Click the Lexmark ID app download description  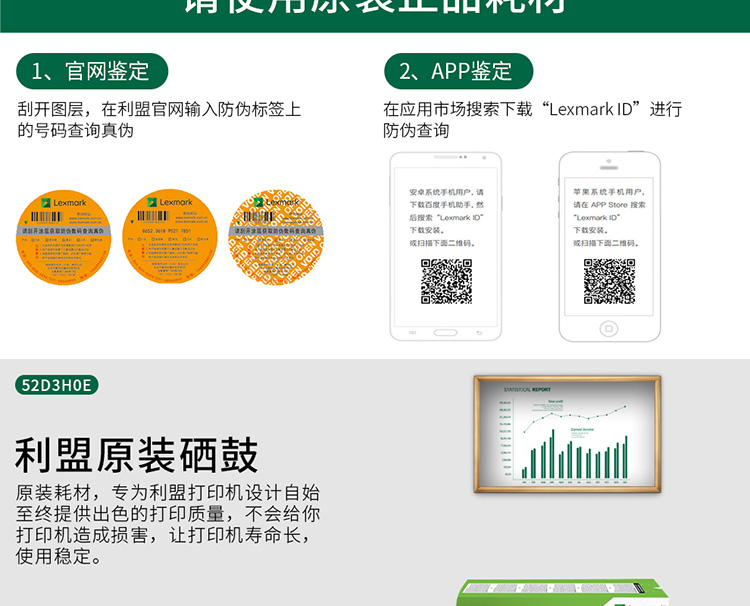click(531, 119)
